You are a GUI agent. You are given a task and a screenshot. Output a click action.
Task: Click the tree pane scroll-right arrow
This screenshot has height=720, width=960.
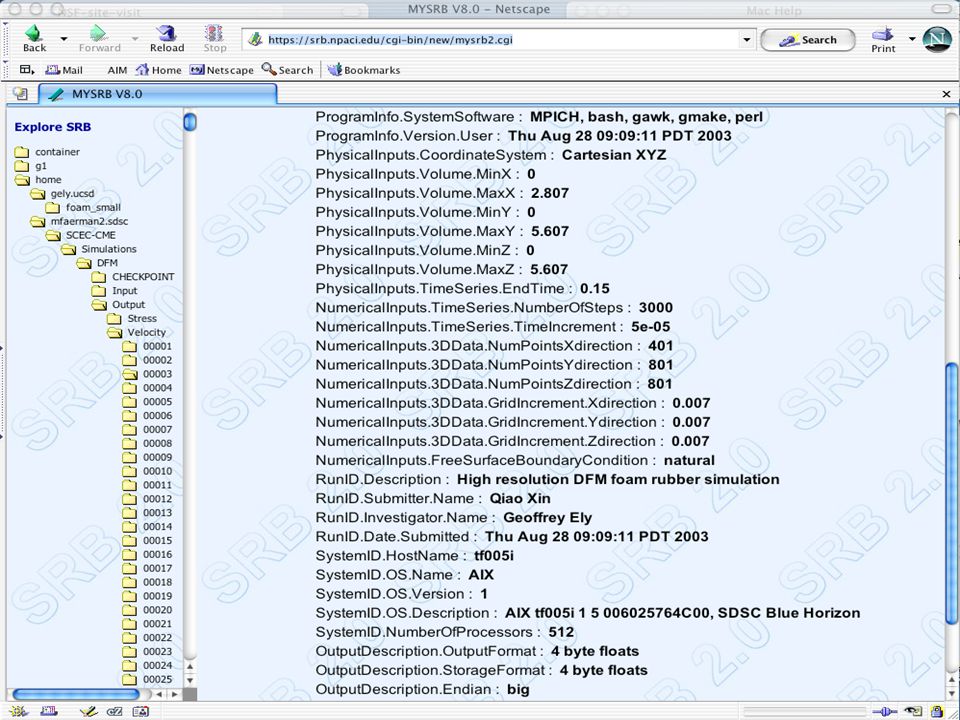click(x=174, y=694)
